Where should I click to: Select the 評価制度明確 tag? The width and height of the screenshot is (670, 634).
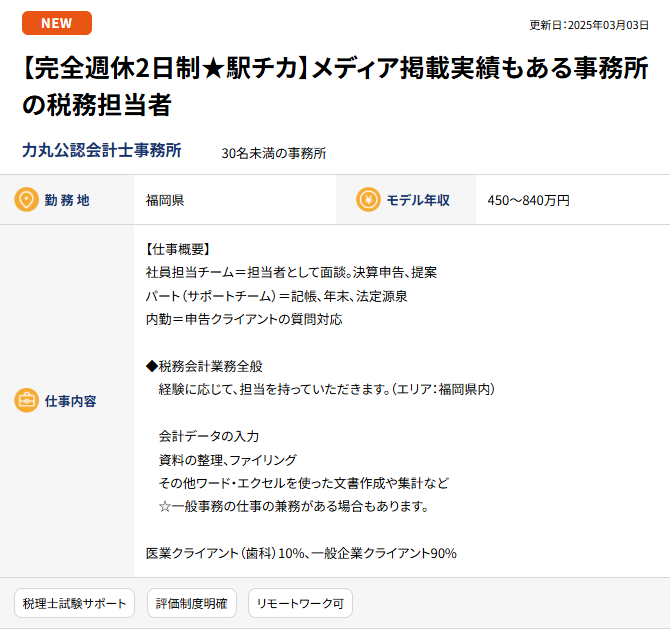[192, 603]
